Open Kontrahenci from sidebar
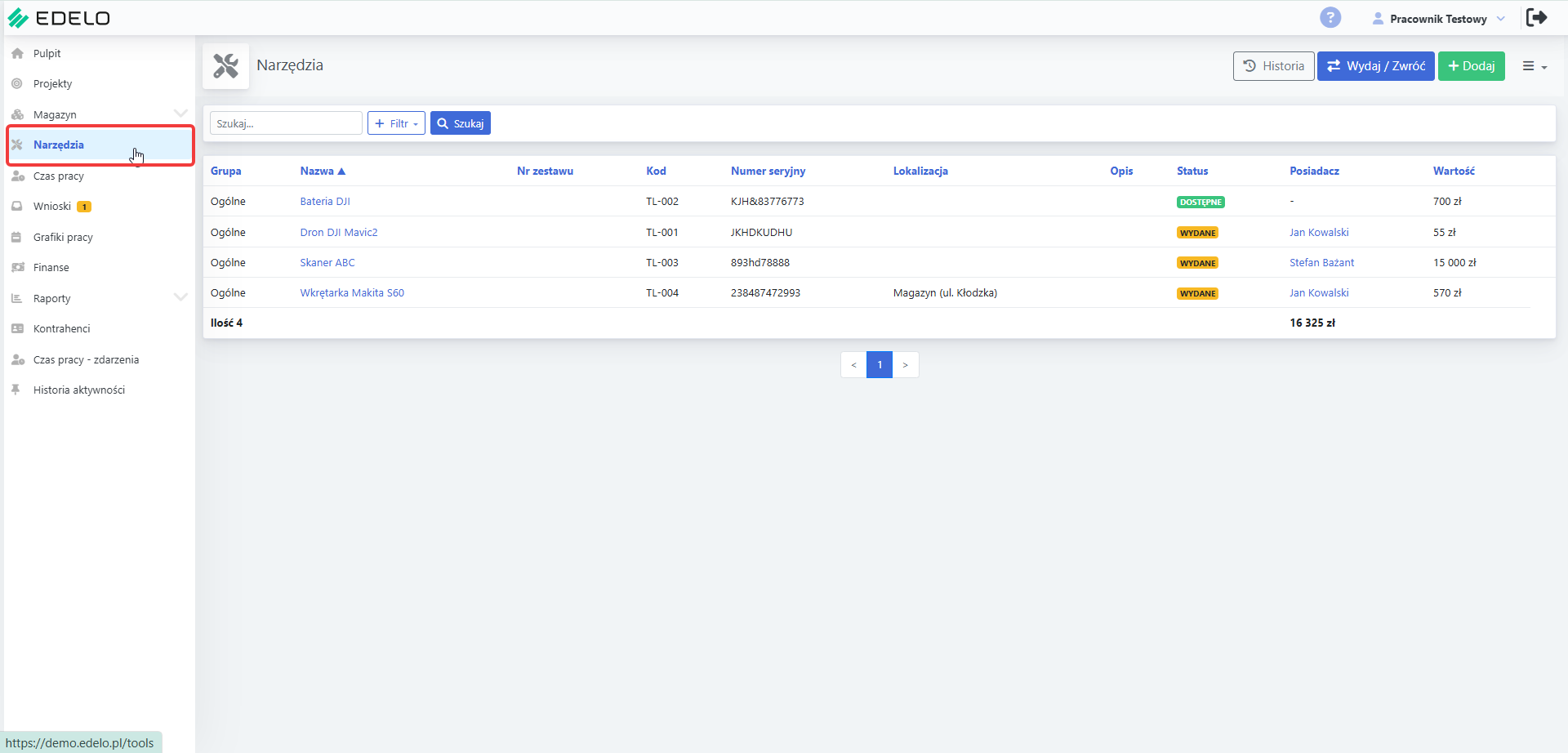 [62, 329]
